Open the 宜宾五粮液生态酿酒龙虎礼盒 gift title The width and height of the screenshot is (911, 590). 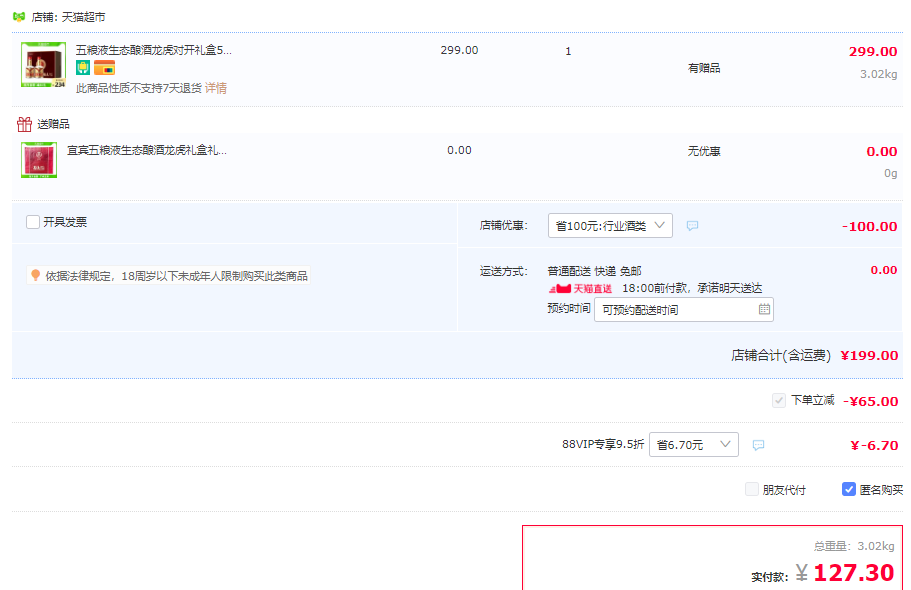click(x=147, y=150)
